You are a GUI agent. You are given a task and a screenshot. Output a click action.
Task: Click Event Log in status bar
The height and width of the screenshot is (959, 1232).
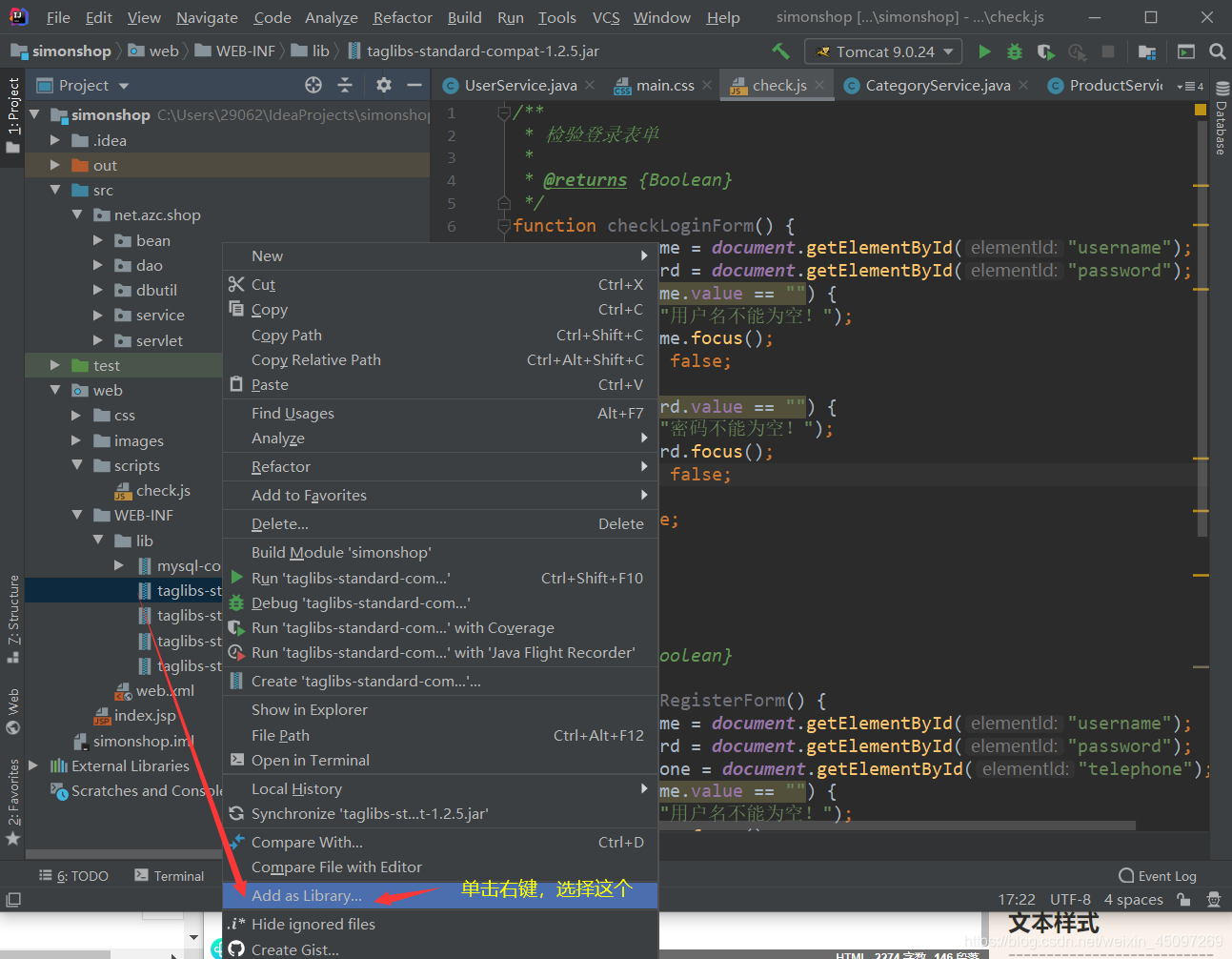(1158, 876)
